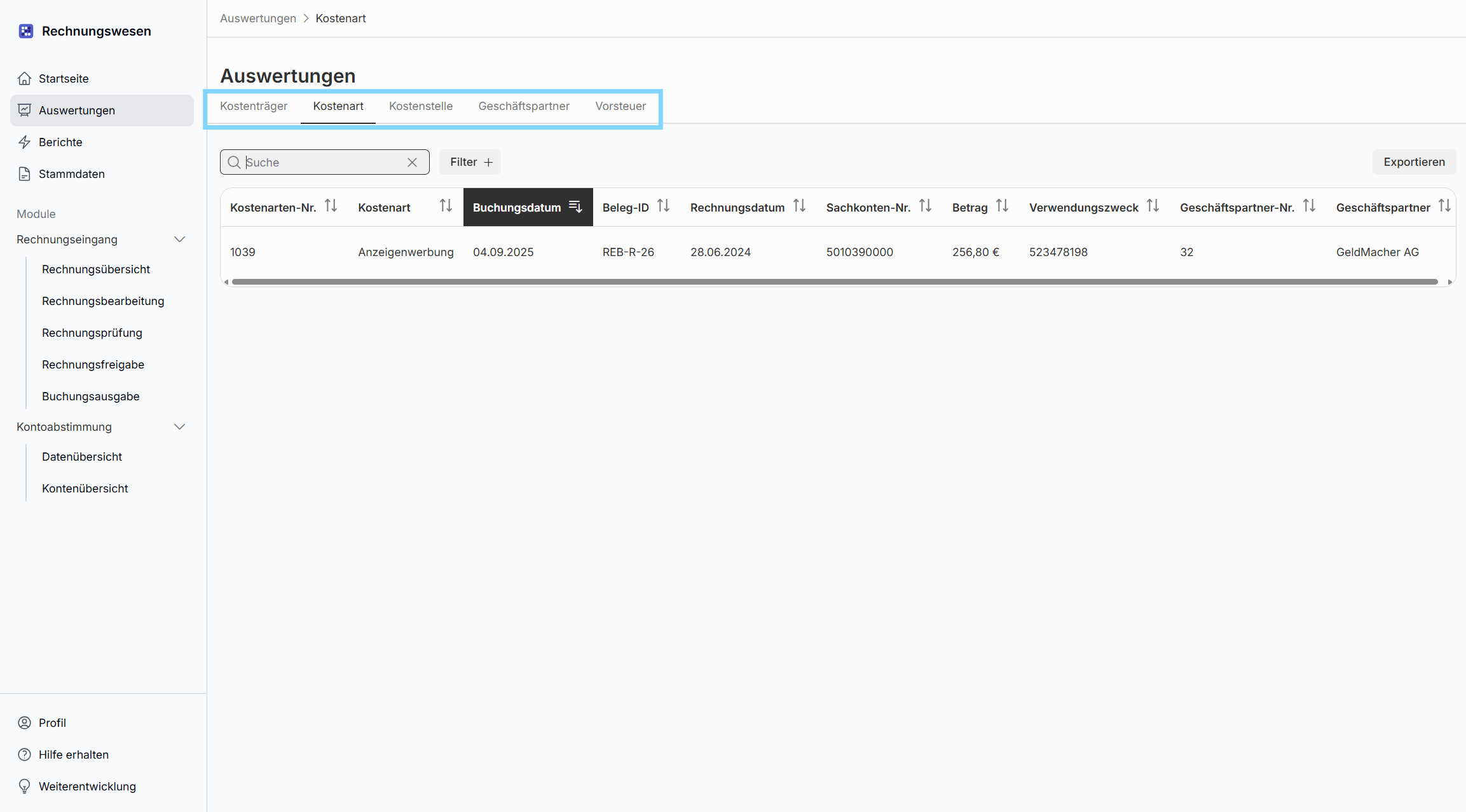Switch to the Kostenstelle tab
The width and height of the screenshot is (1466, 812).
[x=420, y=106]
